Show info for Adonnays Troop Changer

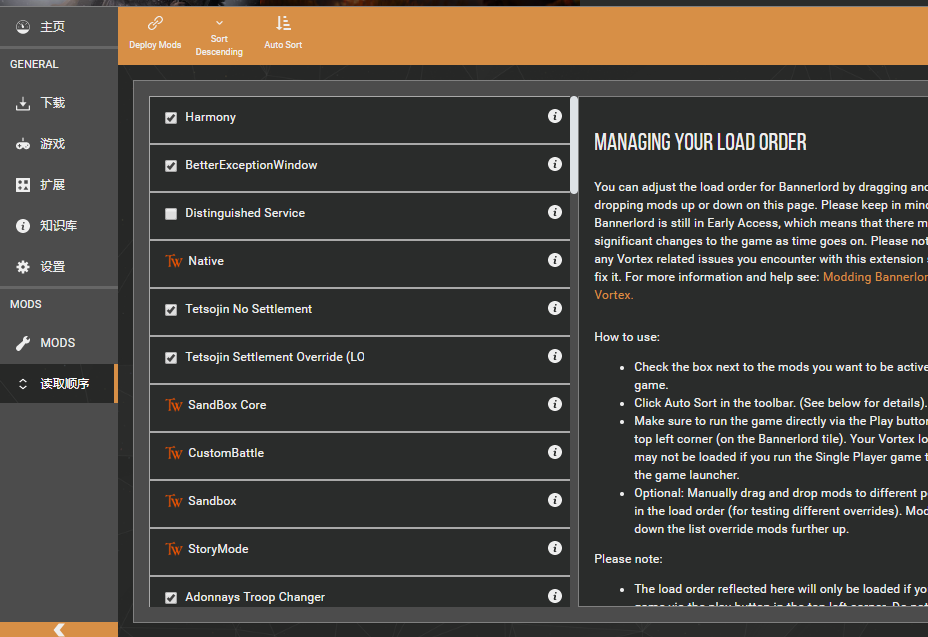pos(555,596)
